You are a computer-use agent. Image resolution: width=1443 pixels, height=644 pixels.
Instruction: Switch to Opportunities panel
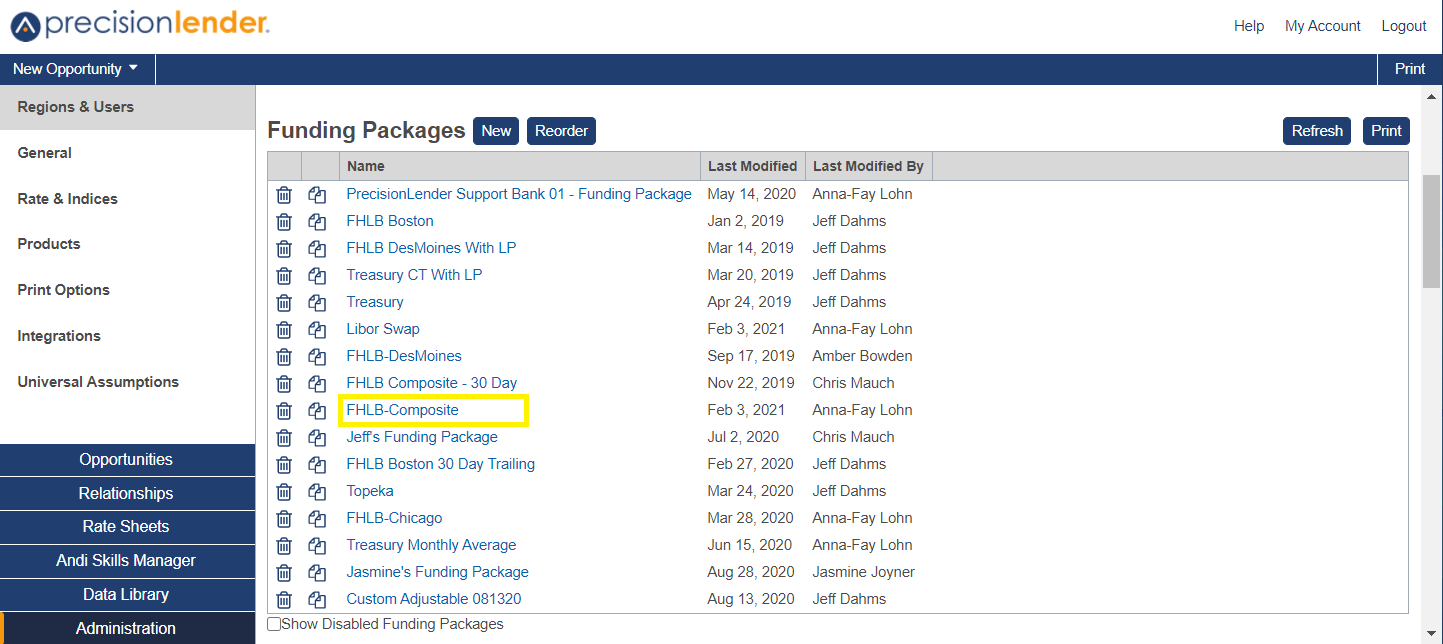coord(128,460)
